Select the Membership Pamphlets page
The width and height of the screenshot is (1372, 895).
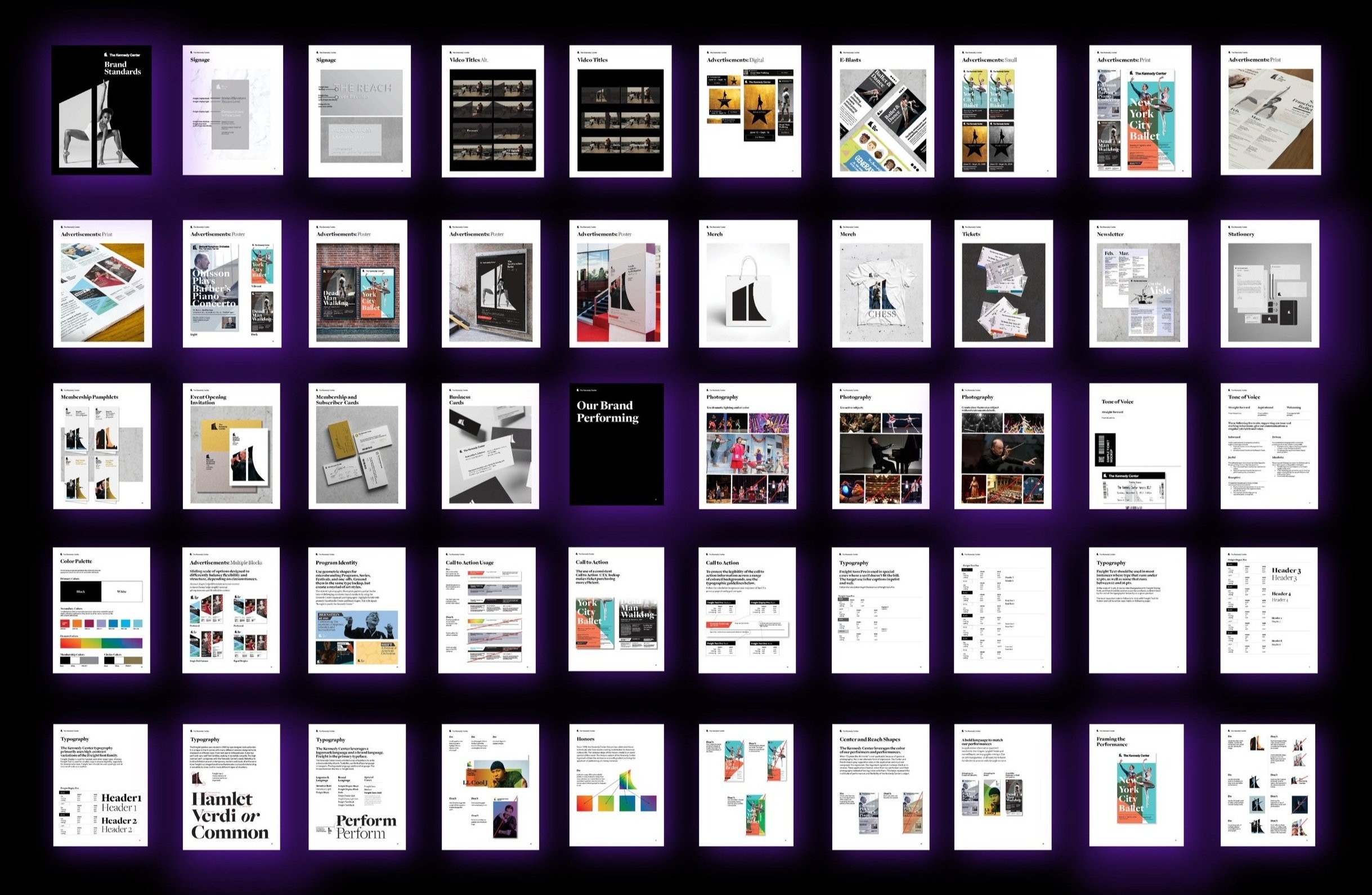click(x=102, y=446)
